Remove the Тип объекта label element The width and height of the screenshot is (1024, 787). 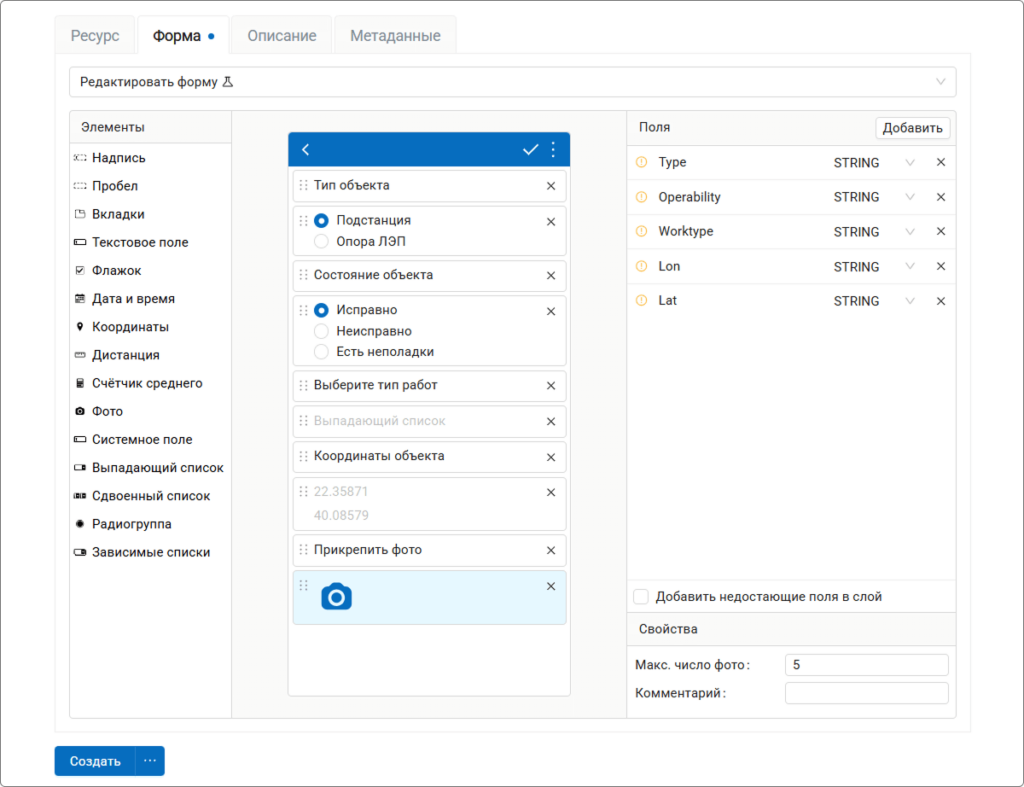(x=551, y=186)
